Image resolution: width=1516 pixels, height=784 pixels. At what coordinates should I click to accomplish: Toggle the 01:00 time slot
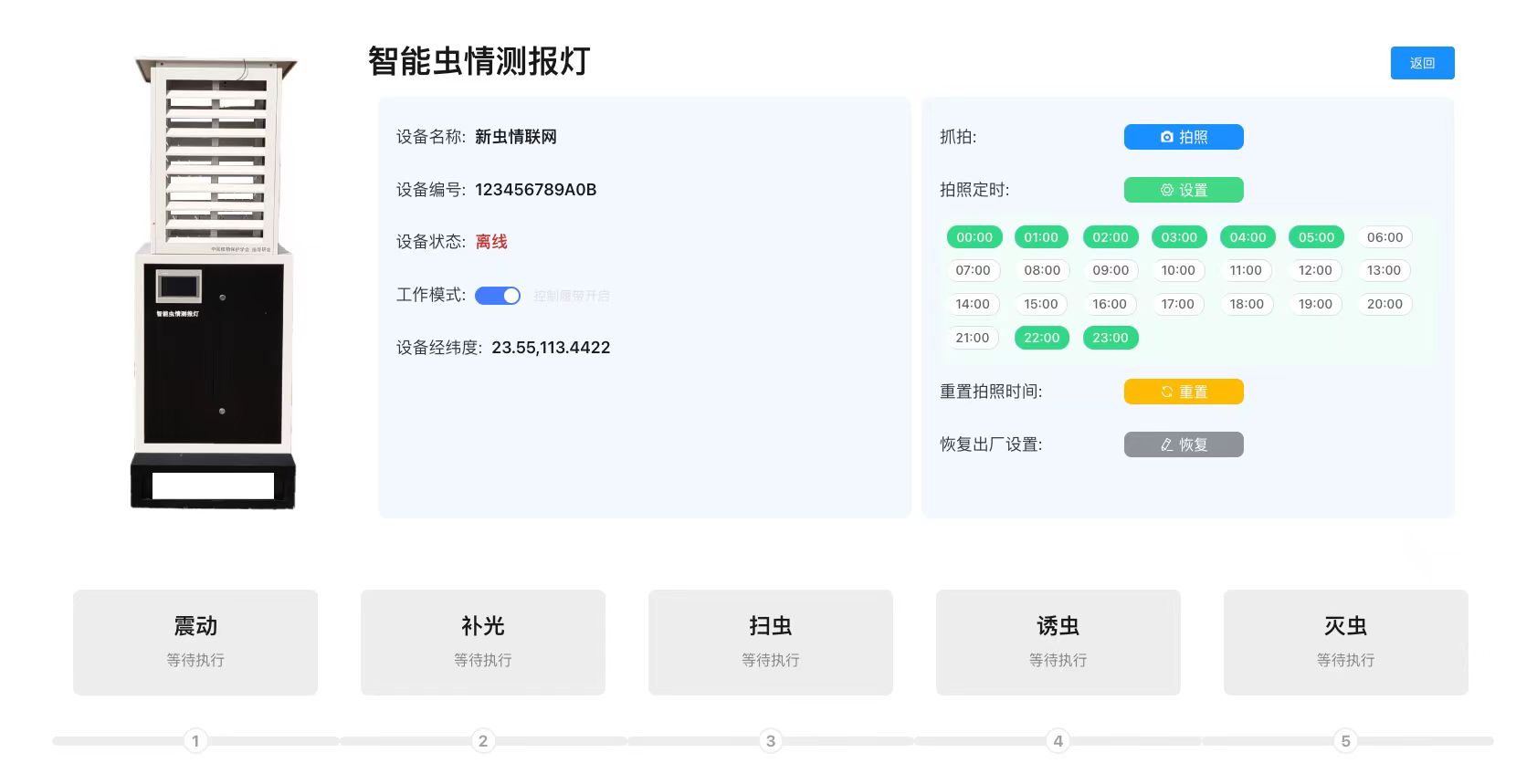1041,237
